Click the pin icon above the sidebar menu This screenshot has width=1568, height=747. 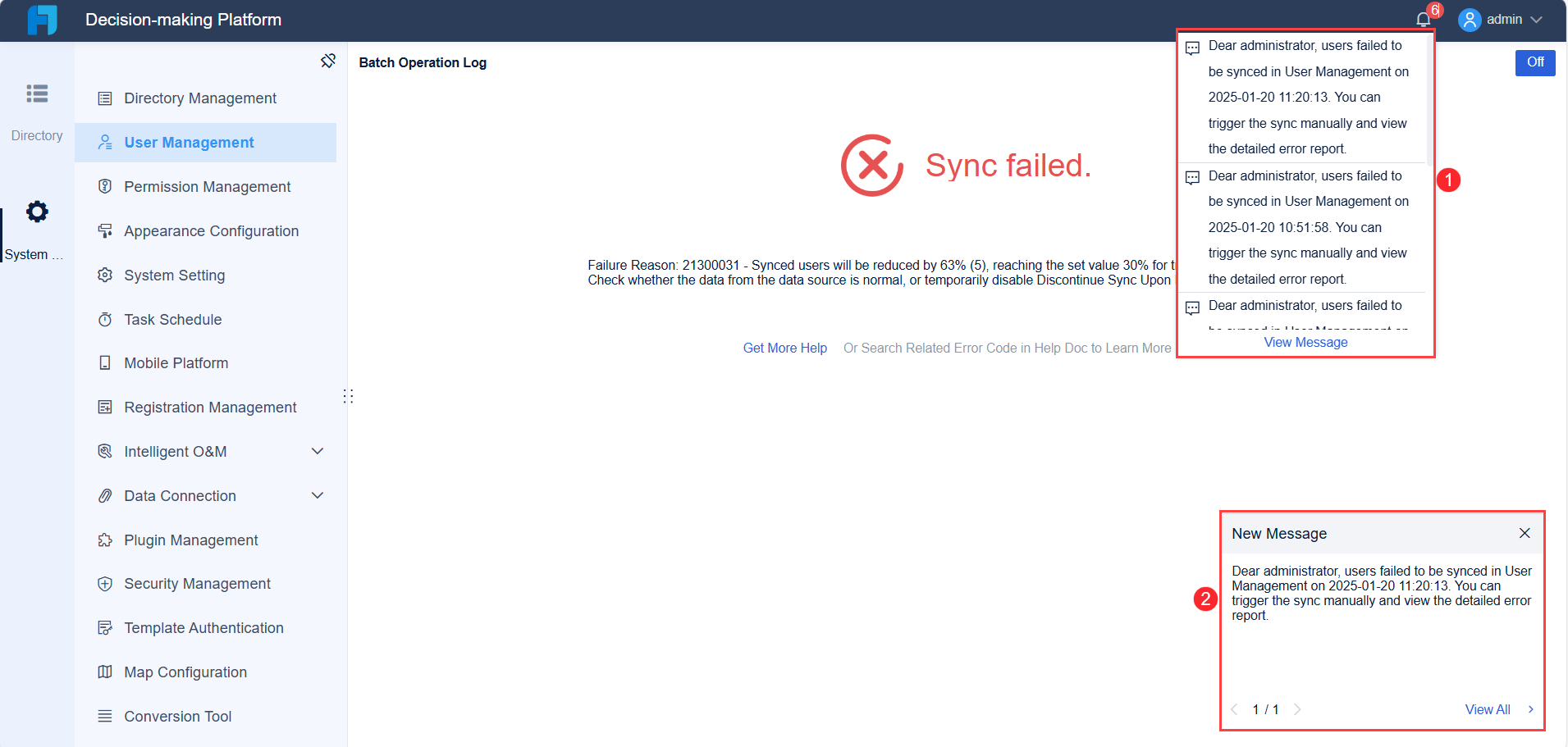(328, 61)
